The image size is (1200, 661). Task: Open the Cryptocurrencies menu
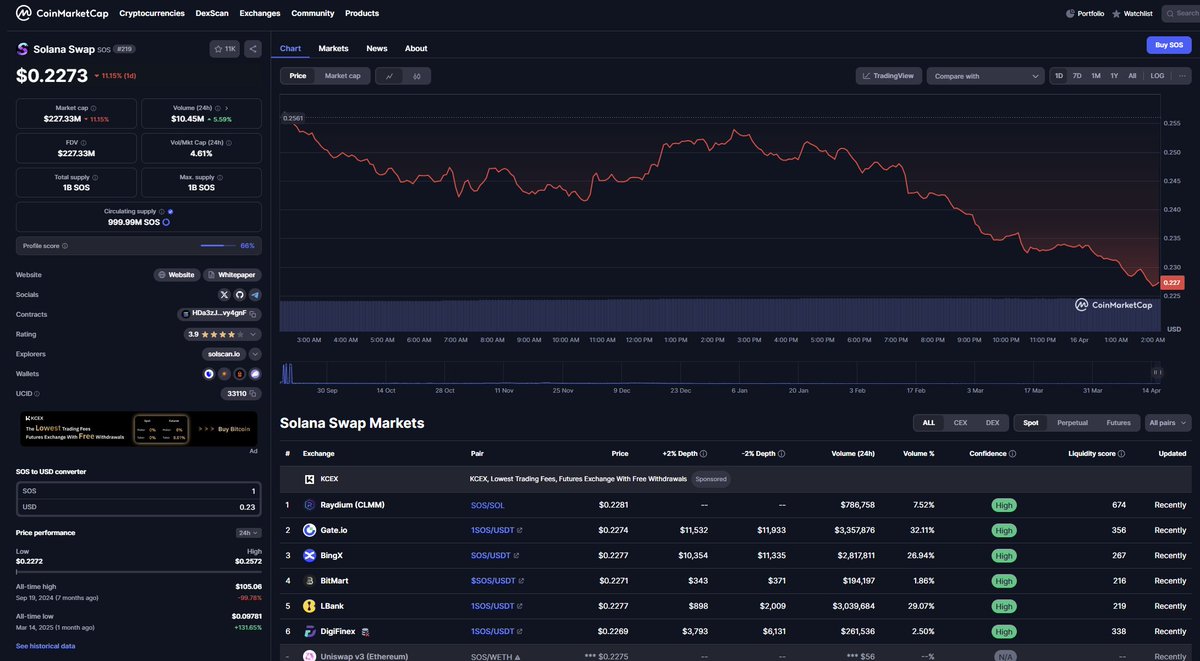(152, 13)
